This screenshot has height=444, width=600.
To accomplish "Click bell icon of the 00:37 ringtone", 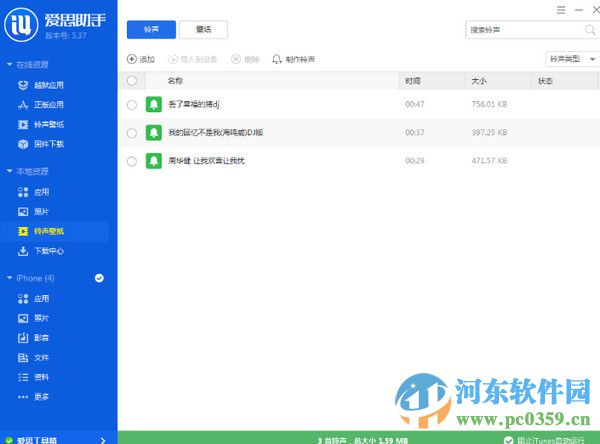I will point(154,132).
